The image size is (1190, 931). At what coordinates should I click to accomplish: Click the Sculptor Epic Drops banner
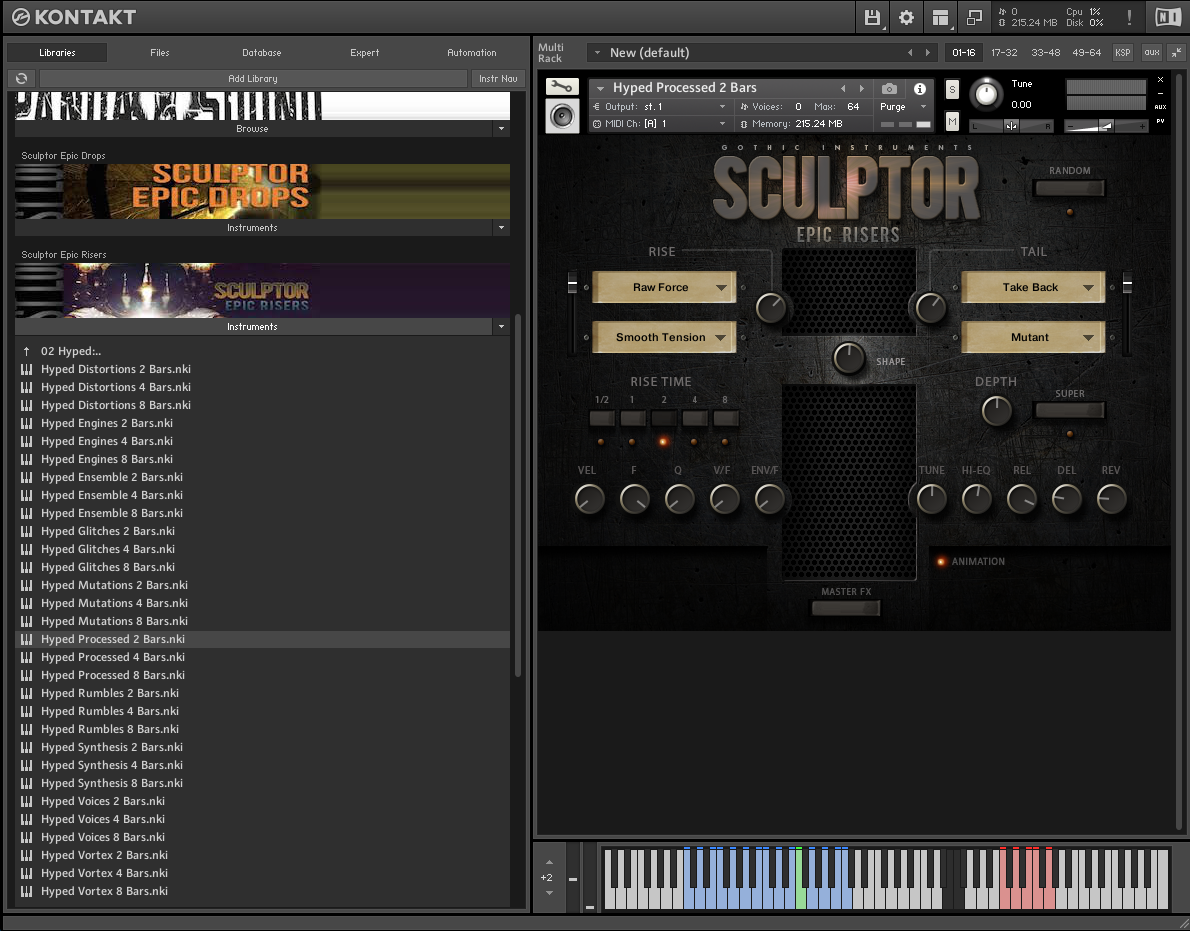[262, 191]
